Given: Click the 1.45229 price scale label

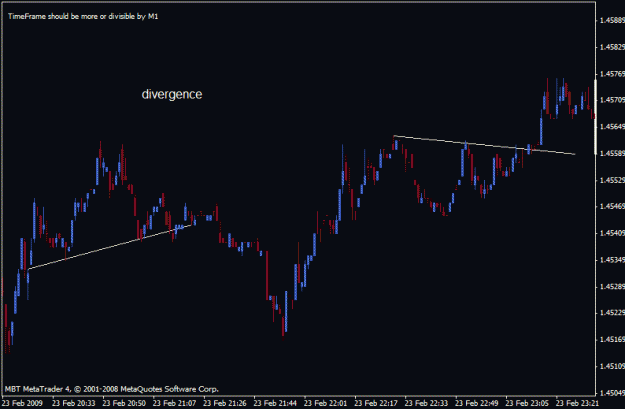Looking at the screenshot, I should [612, 313].
